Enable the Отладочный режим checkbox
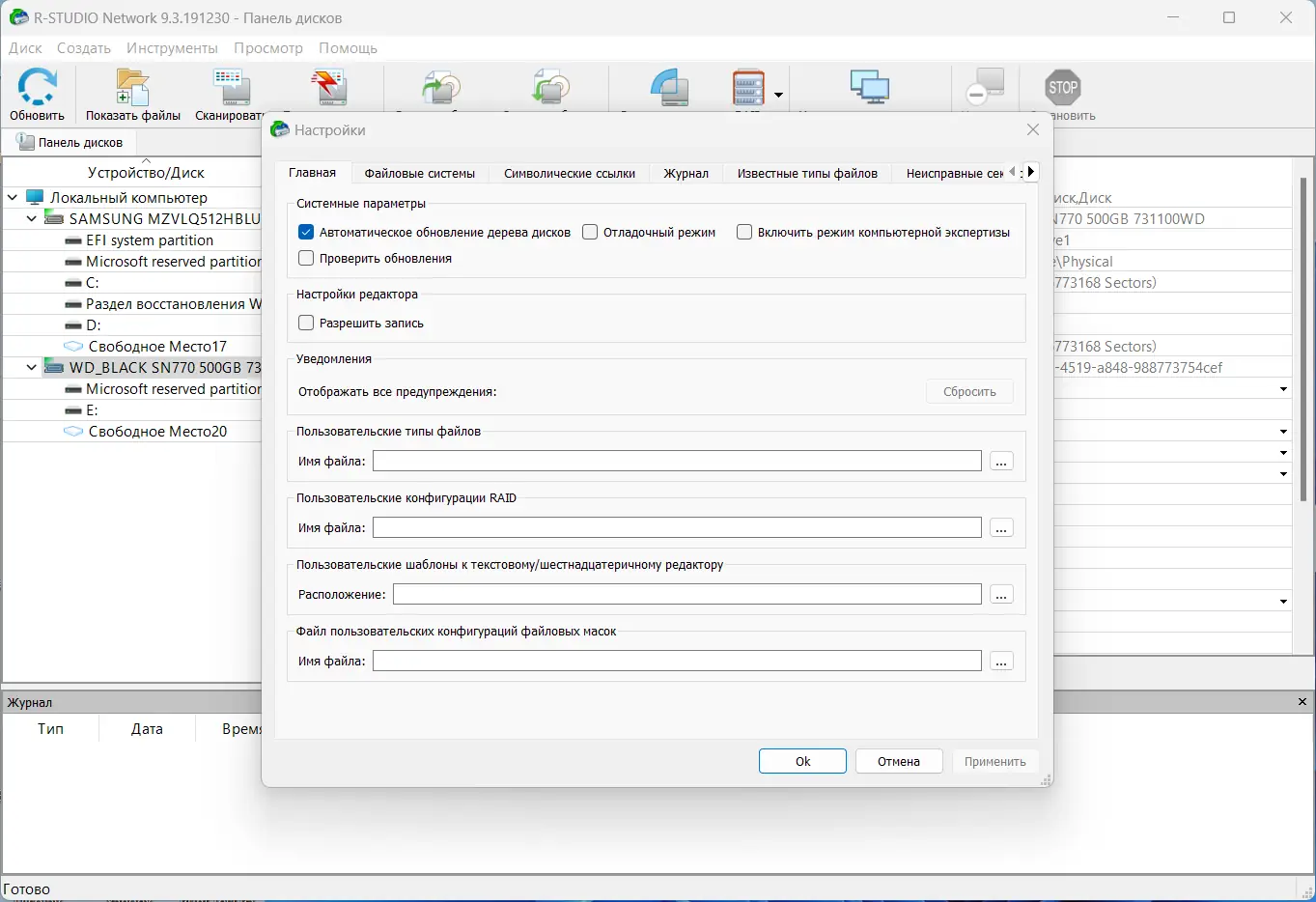This screenshot has width=1316, height=902. click(x=590, y=232)
